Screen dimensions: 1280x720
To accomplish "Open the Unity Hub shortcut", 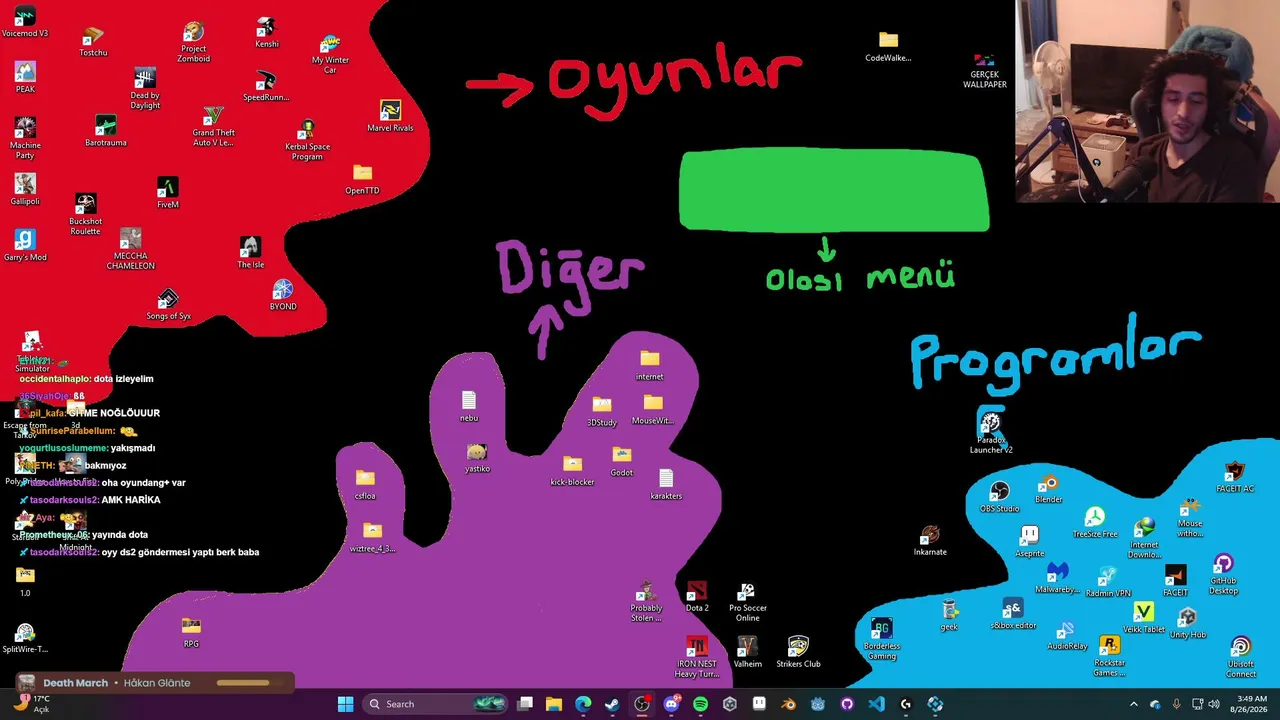I will (1188, 623).
